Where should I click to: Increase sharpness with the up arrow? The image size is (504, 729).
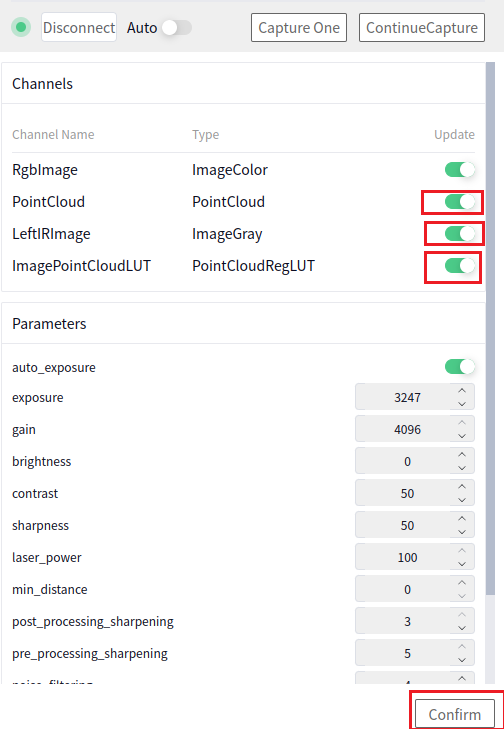(462, 519)
